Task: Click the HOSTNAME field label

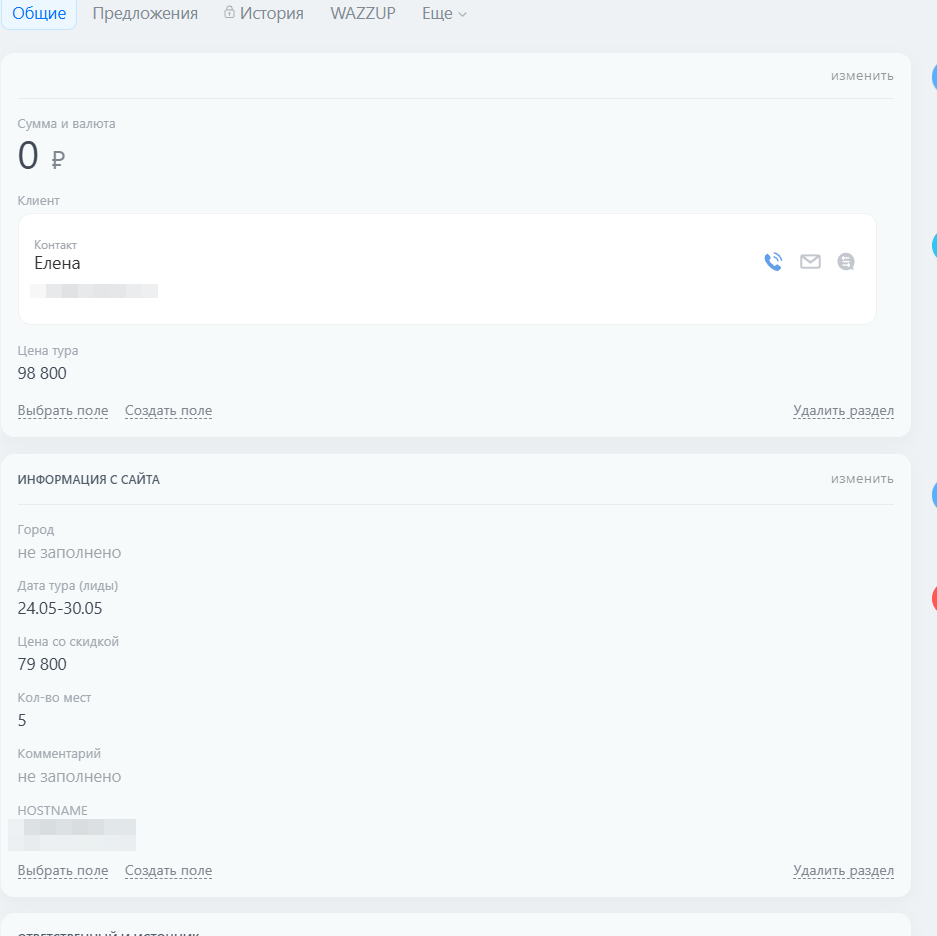Action: click(x=53, y=810)
